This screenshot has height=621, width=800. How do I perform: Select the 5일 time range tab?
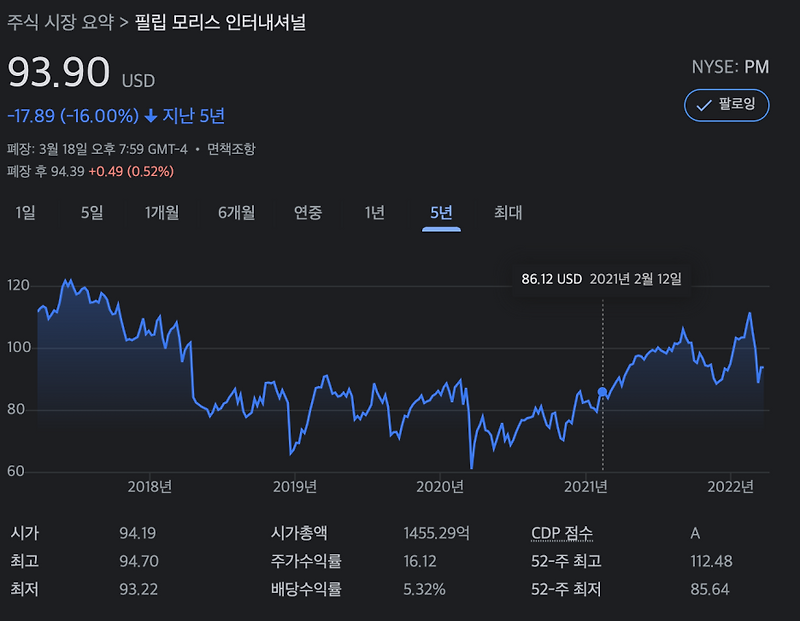(92, 212)
